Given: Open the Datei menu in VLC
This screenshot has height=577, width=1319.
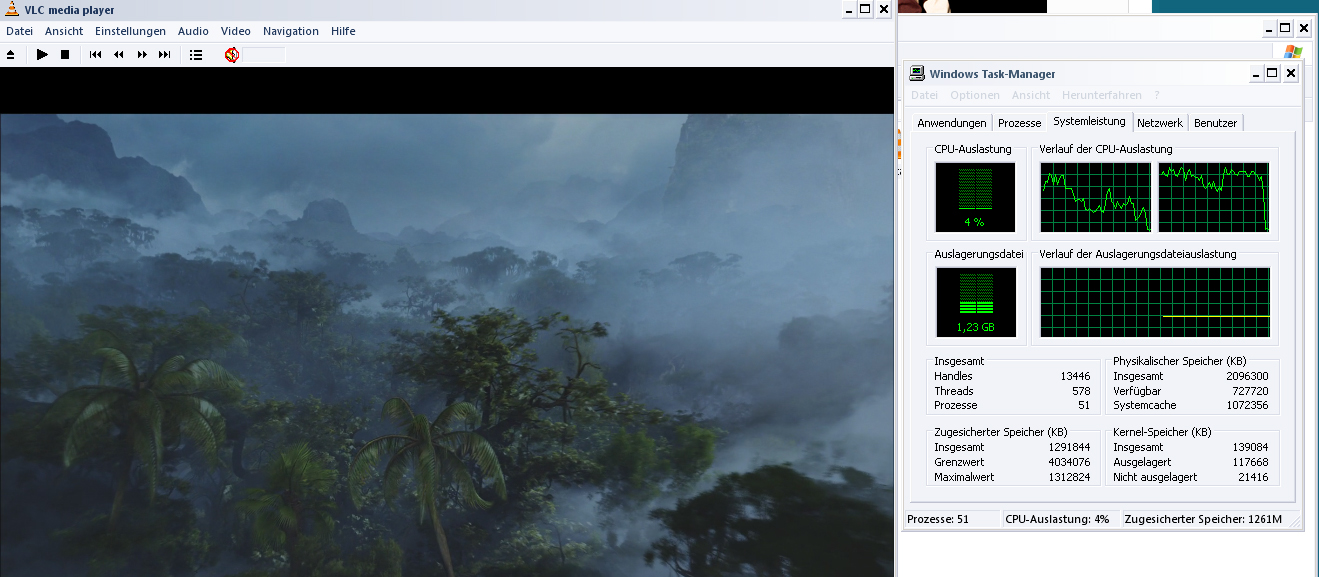Looking at the screenshot, I should point(20,31).
